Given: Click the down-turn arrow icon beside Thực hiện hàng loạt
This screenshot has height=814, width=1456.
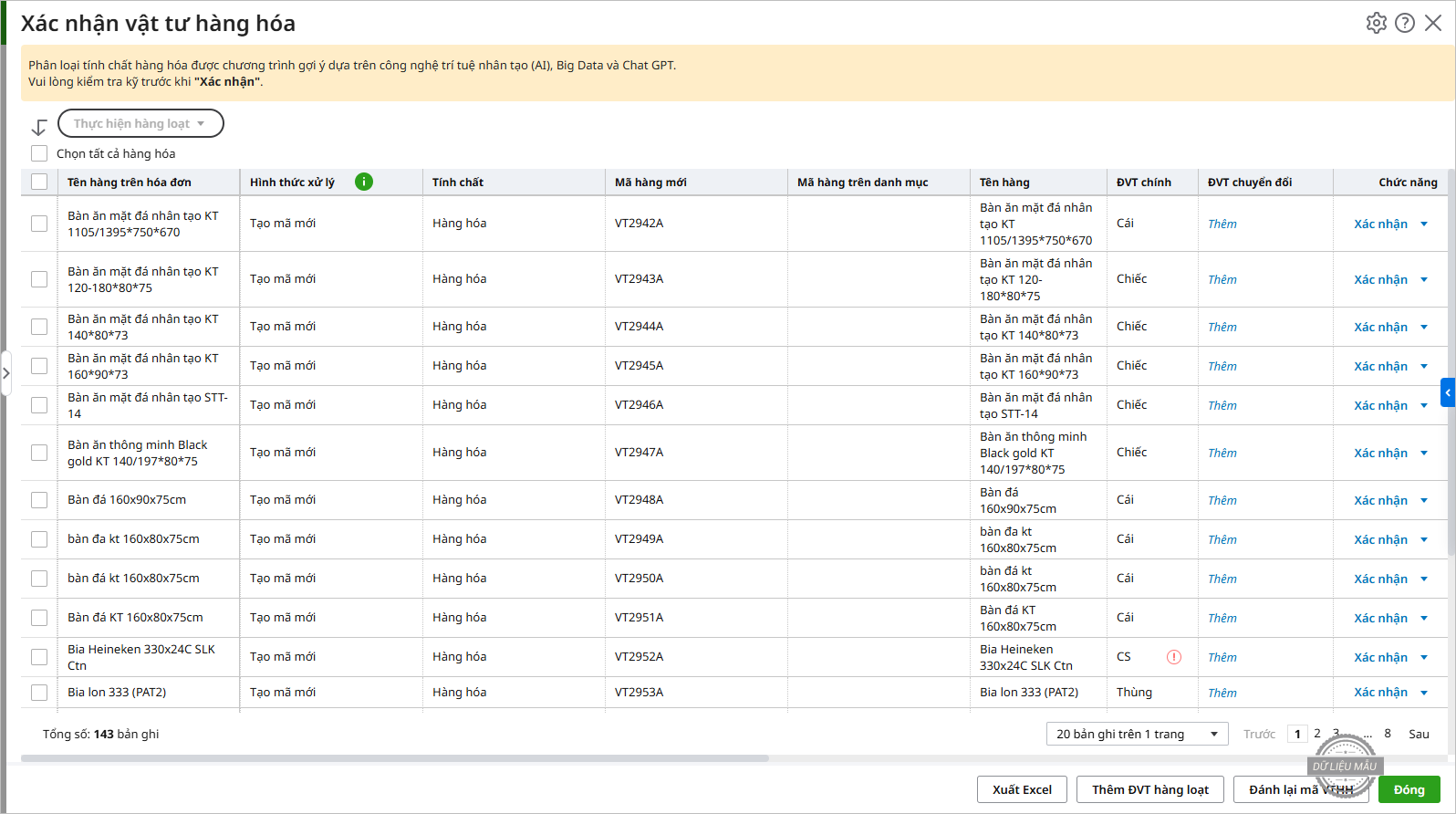Looking at the screenshot, I should (x=39, y=127).
